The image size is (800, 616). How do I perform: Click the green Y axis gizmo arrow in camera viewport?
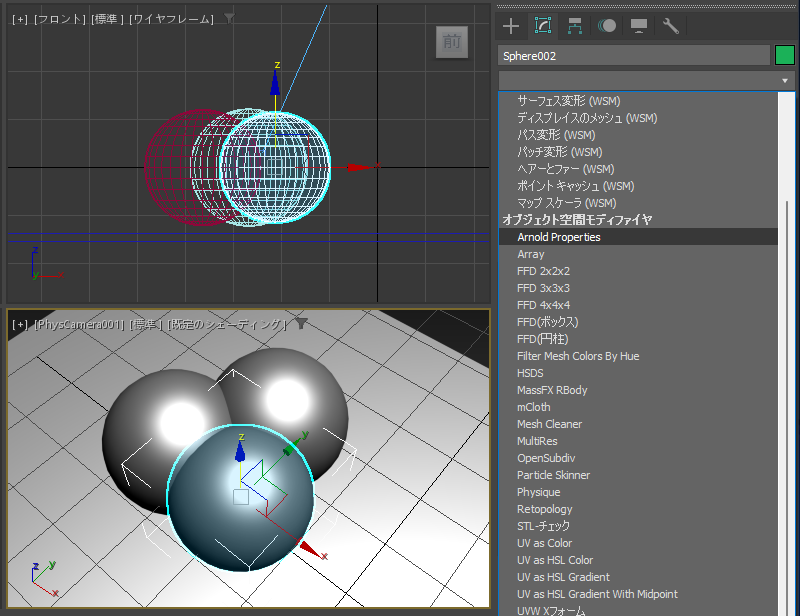tap(292, 446)
